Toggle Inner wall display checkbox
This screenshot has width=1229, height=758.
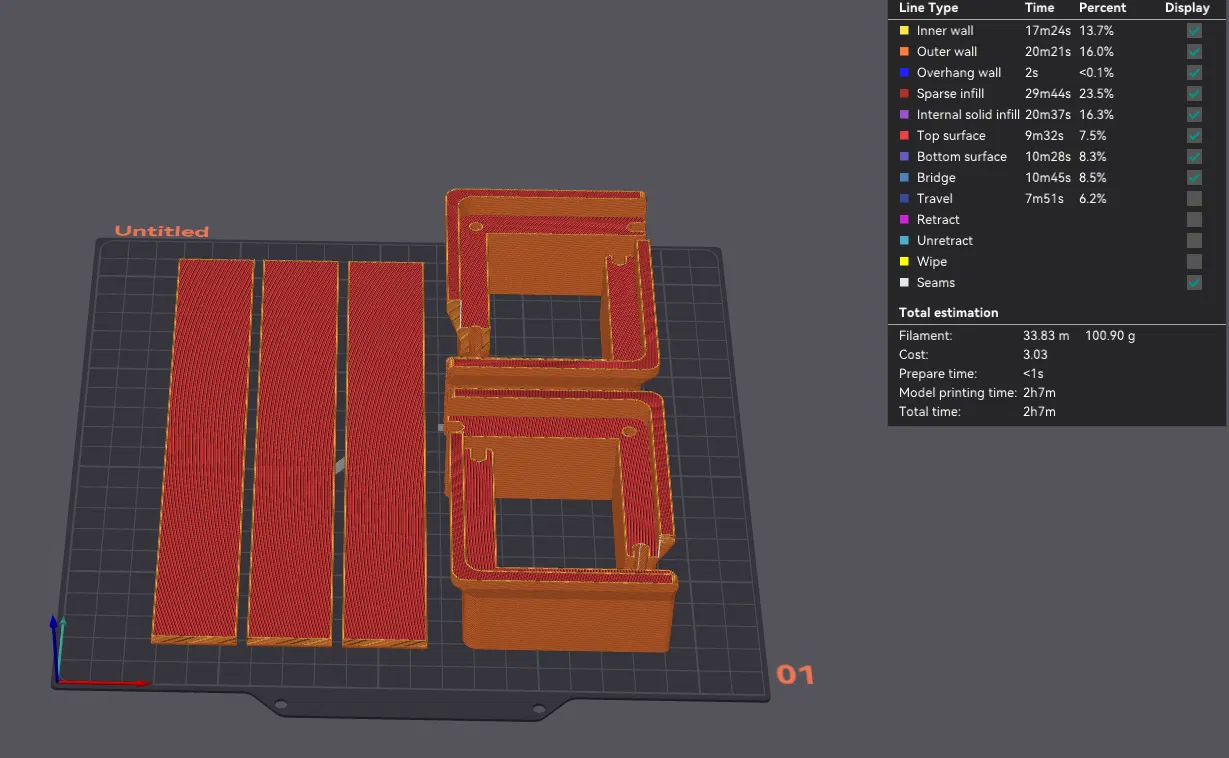1194,31
